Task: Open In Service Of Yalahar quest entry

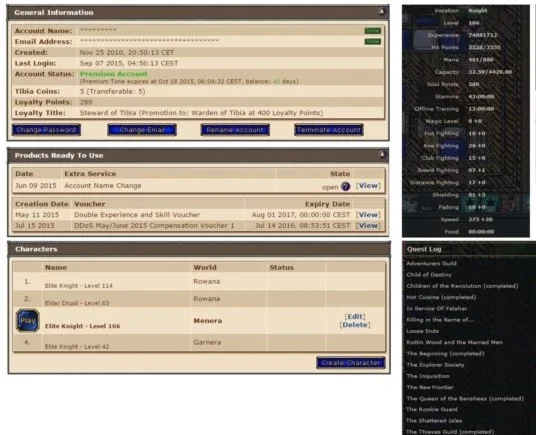Action: (x=437, y=309)
